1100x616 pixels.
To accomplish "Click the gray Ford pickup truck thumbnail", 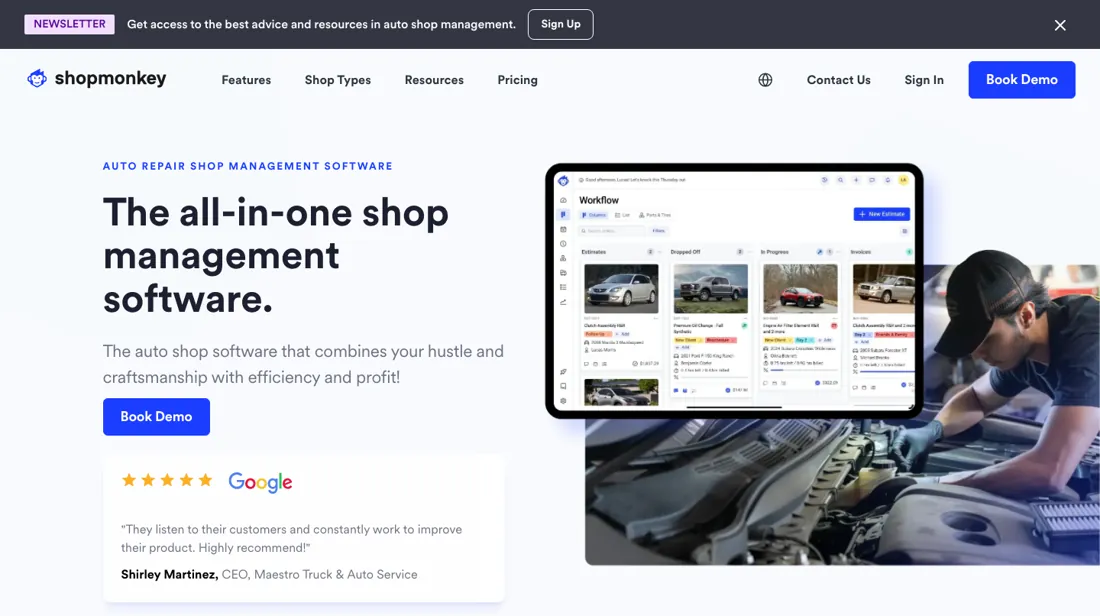I will (x=711, y=288).
